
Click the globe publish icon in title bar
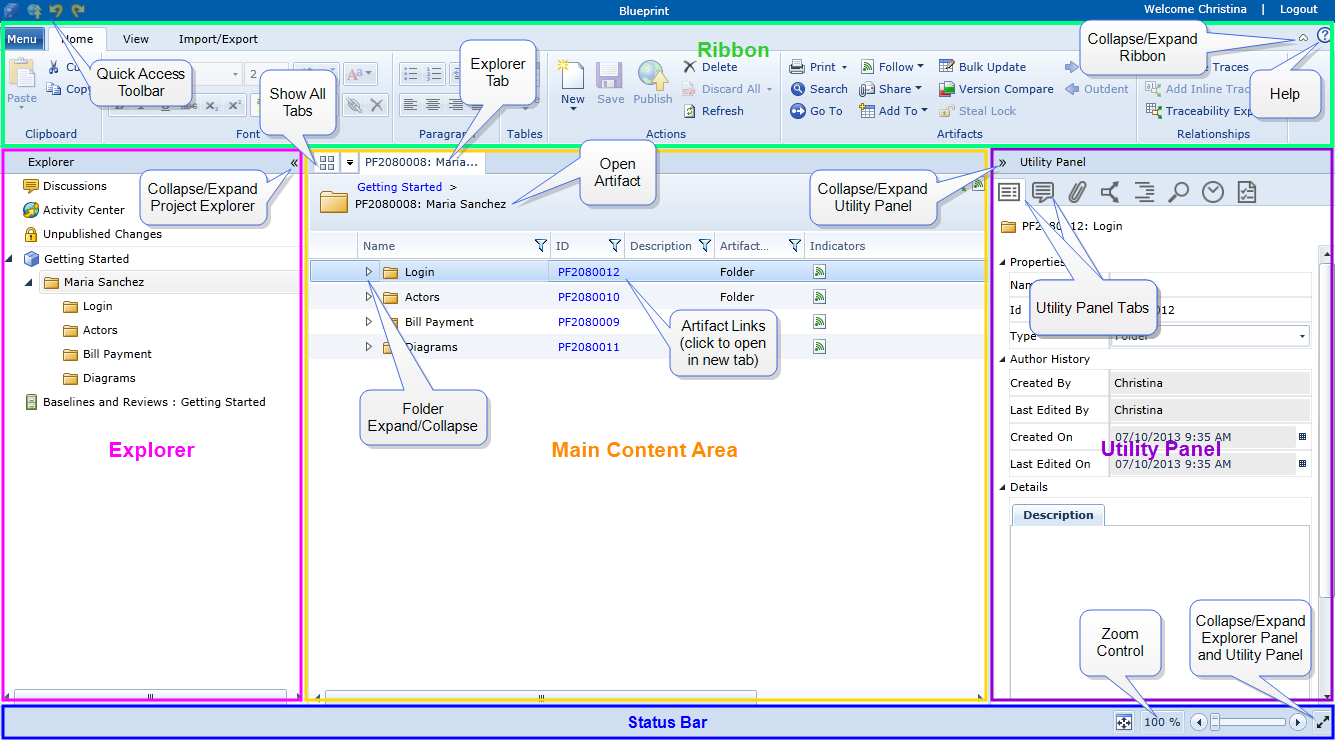pyautogui.click(x=34, y=10)
